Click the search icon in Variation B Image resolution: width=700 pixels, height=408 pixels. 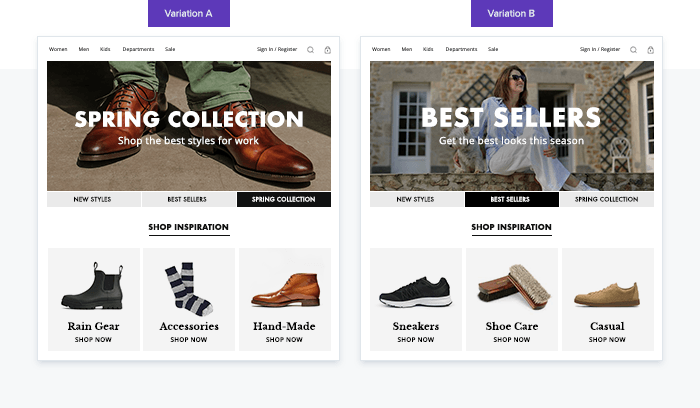(633, 50)
